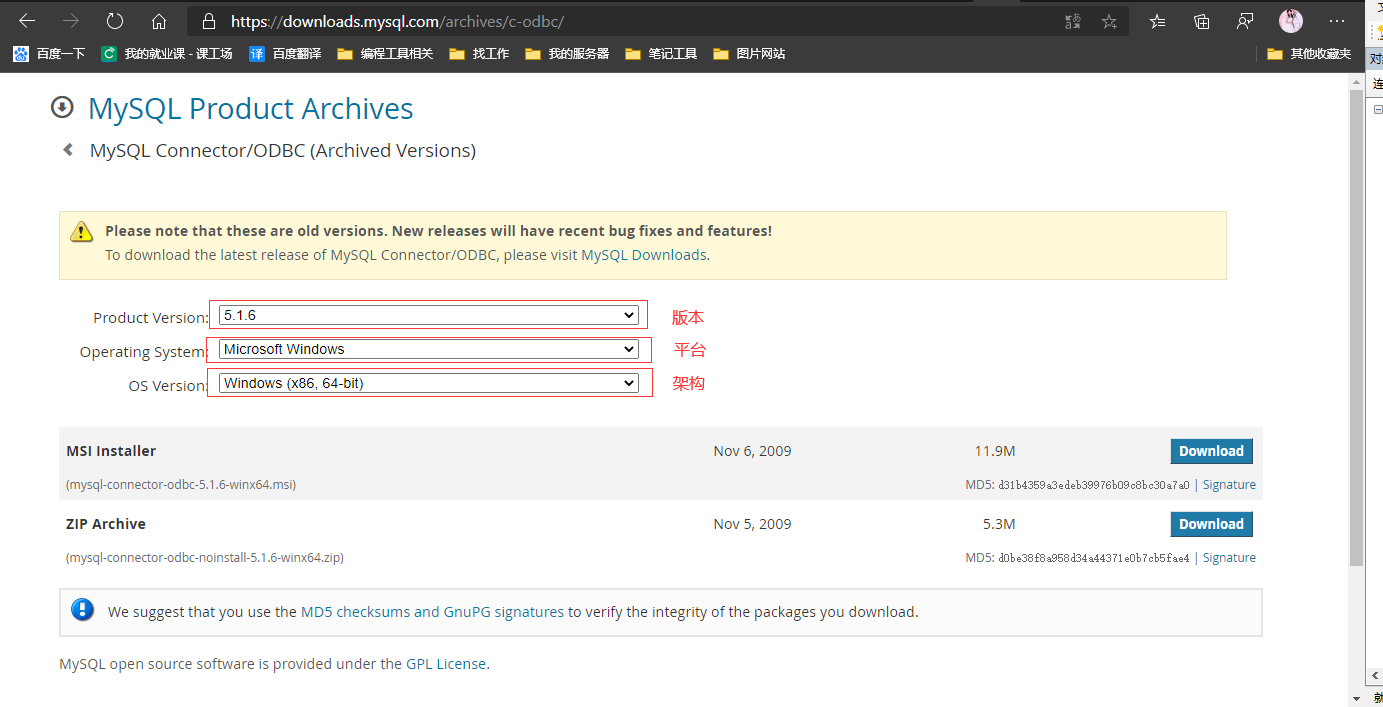Open Signature link for MSI Installer
The image size is (1383, 707).
click(x=1229, y=484)
